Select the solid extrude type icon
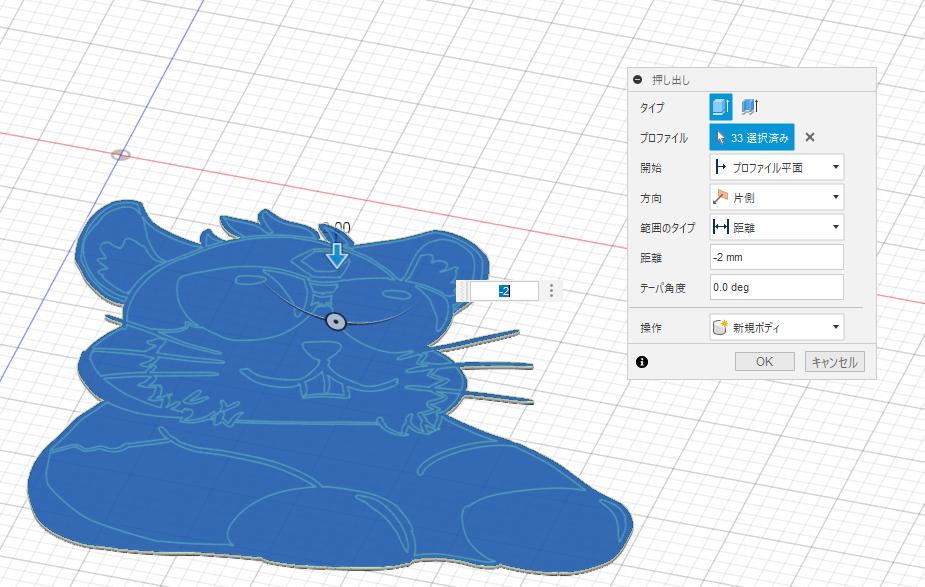The height and width of the screenshot is (587, 925). (720, 107)
